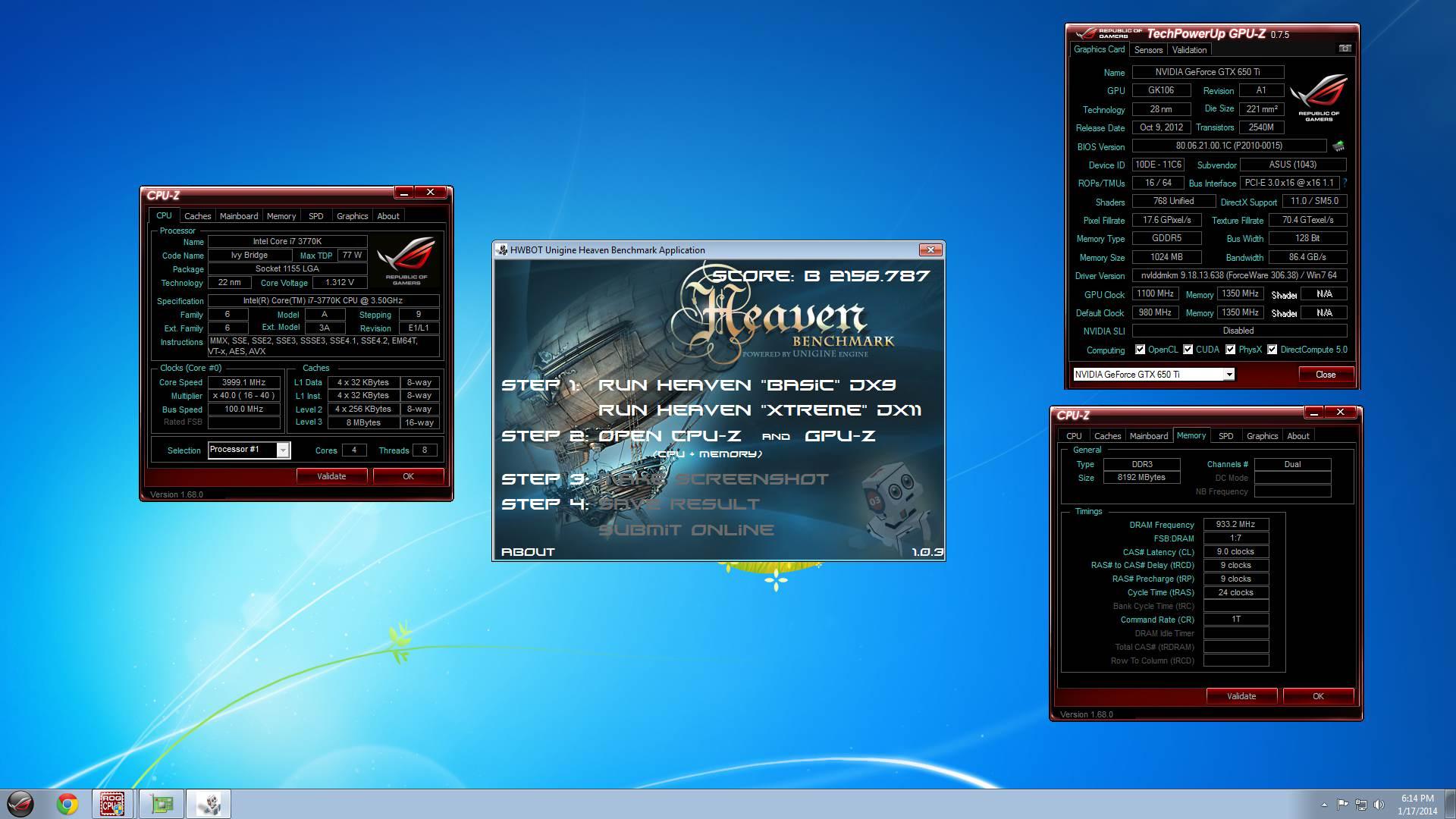This screenshot has height=819, width=1456.
Task: Click the GPU-Z screenshot camera icon
Action: point(1345,49)
